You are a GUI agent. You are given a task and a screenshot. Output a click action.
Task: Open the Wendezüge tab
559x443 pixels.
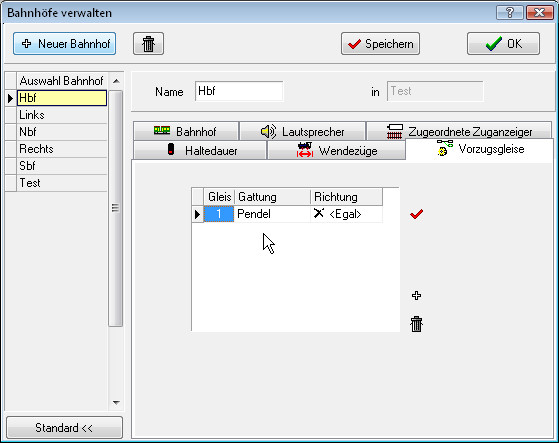pyautogui.click(x=336, y=150)
